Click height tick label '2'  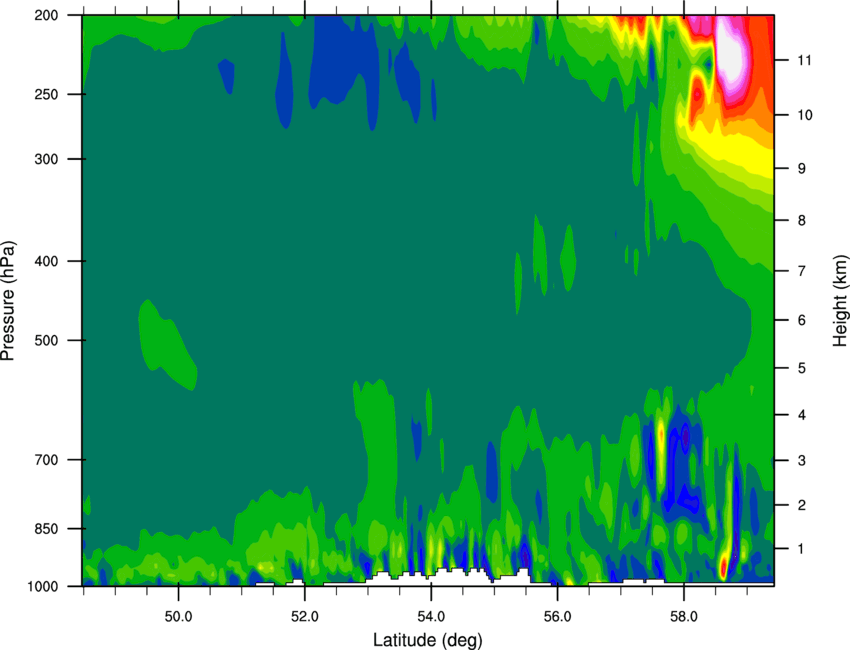click(802, 505)
